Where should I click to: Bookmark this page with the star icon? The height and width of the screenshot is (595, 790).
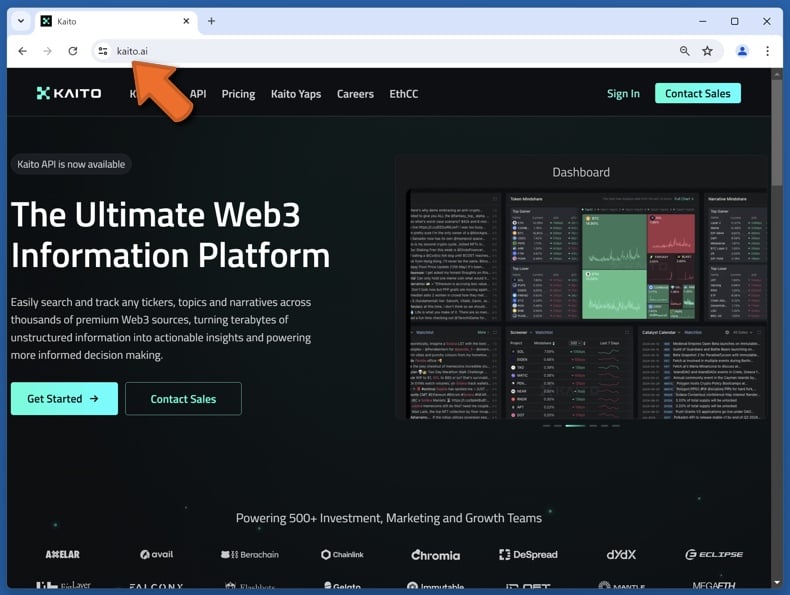click(x=707, y=51)
